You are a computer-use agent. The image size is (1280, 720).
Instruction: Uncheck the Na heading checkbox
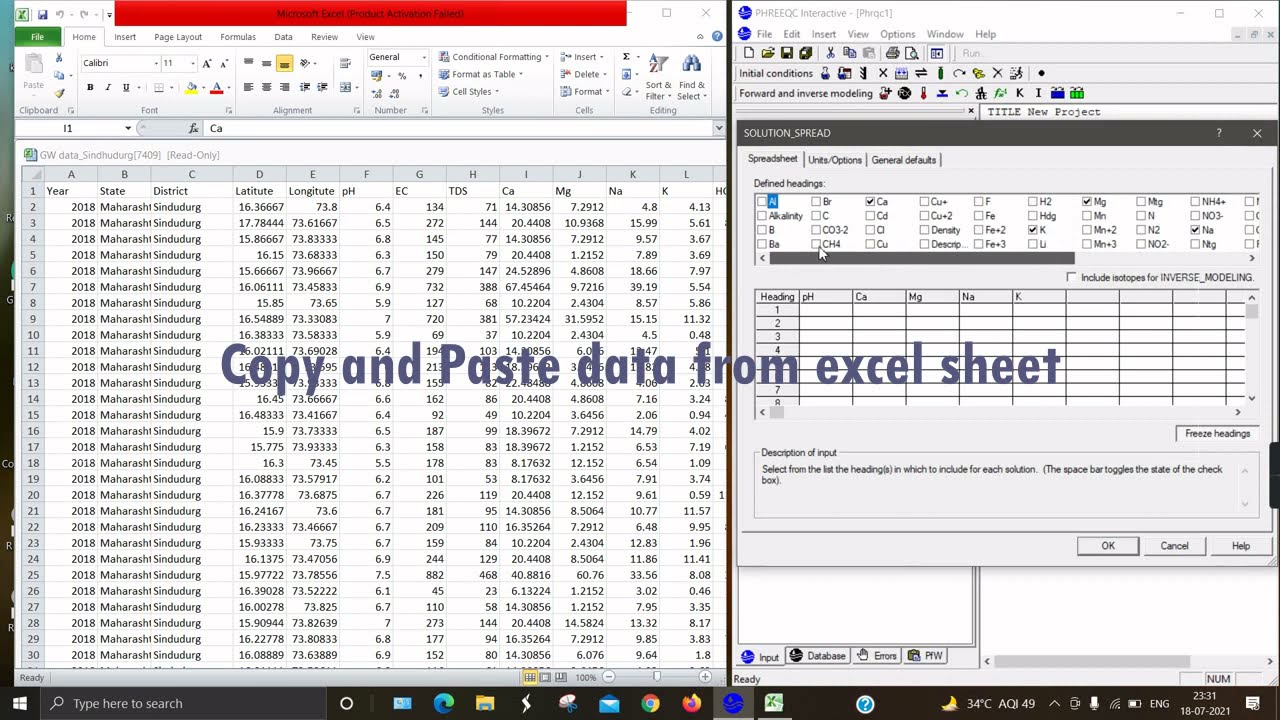(1195, 230)
